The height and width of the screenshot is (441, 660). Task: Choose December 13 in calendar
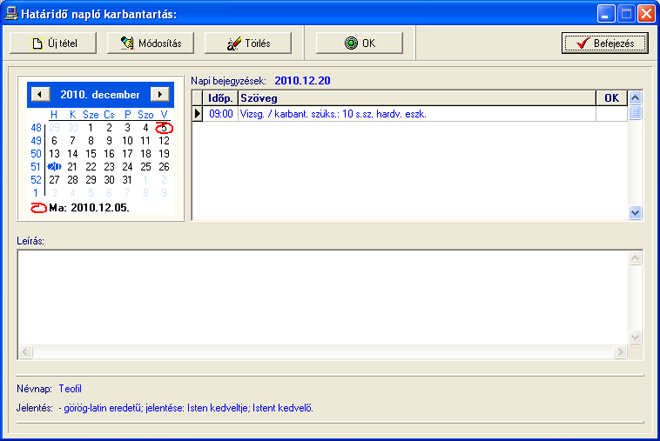click(x=54, y=154)
